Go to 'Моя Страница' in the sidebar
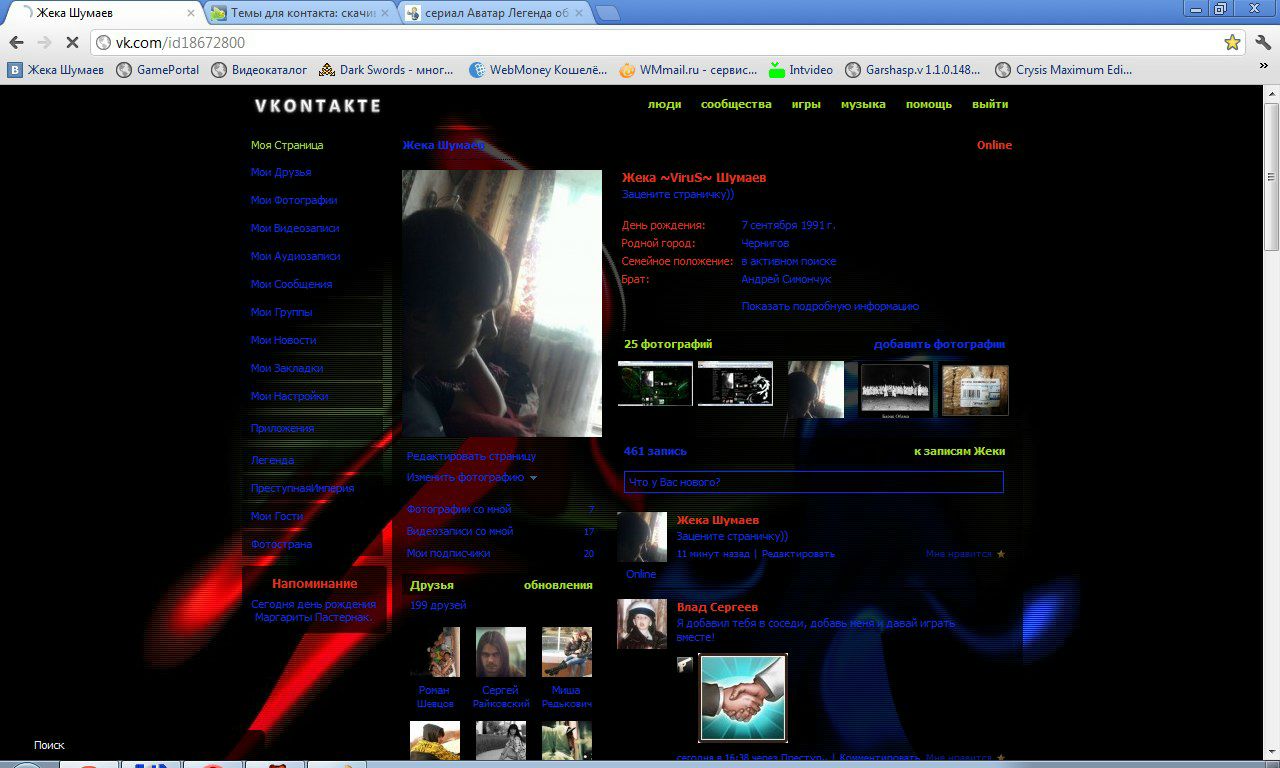This screenshot has width=1280, height=768. (x=287, y=145)
